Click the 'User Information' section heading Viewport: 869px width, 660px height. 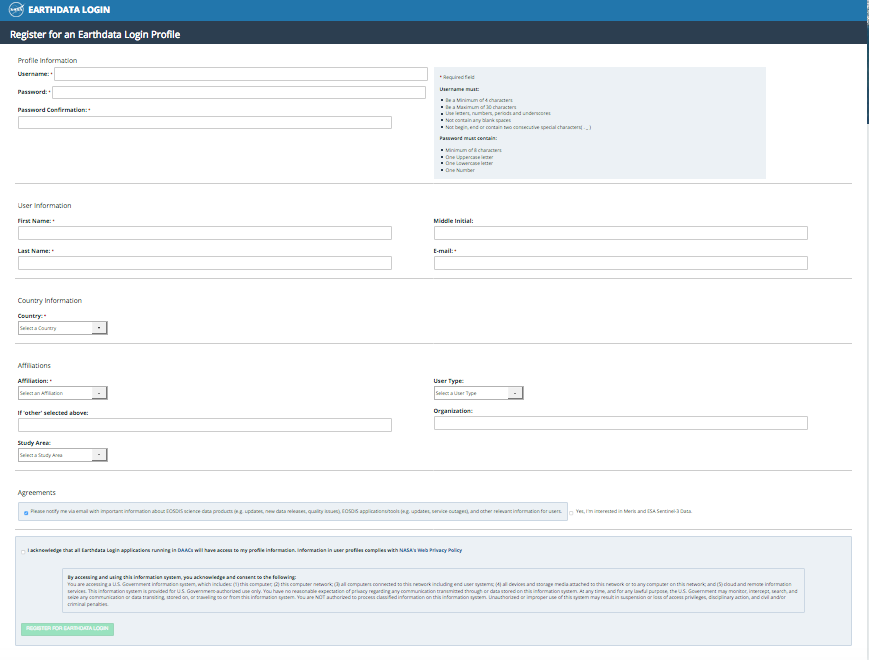[x=44, y=206]
